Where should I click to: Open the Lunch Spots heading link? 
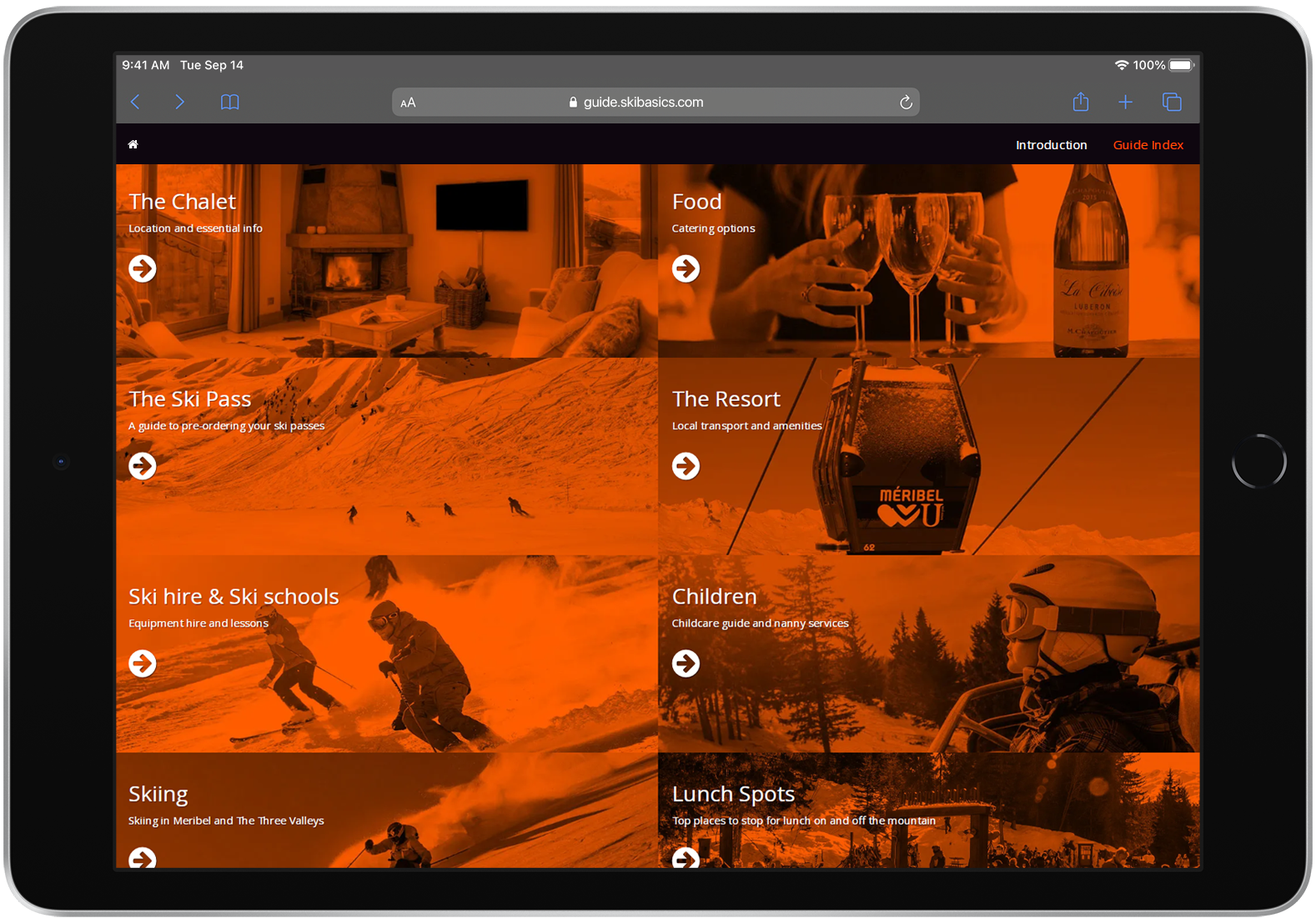pos(733,795)
